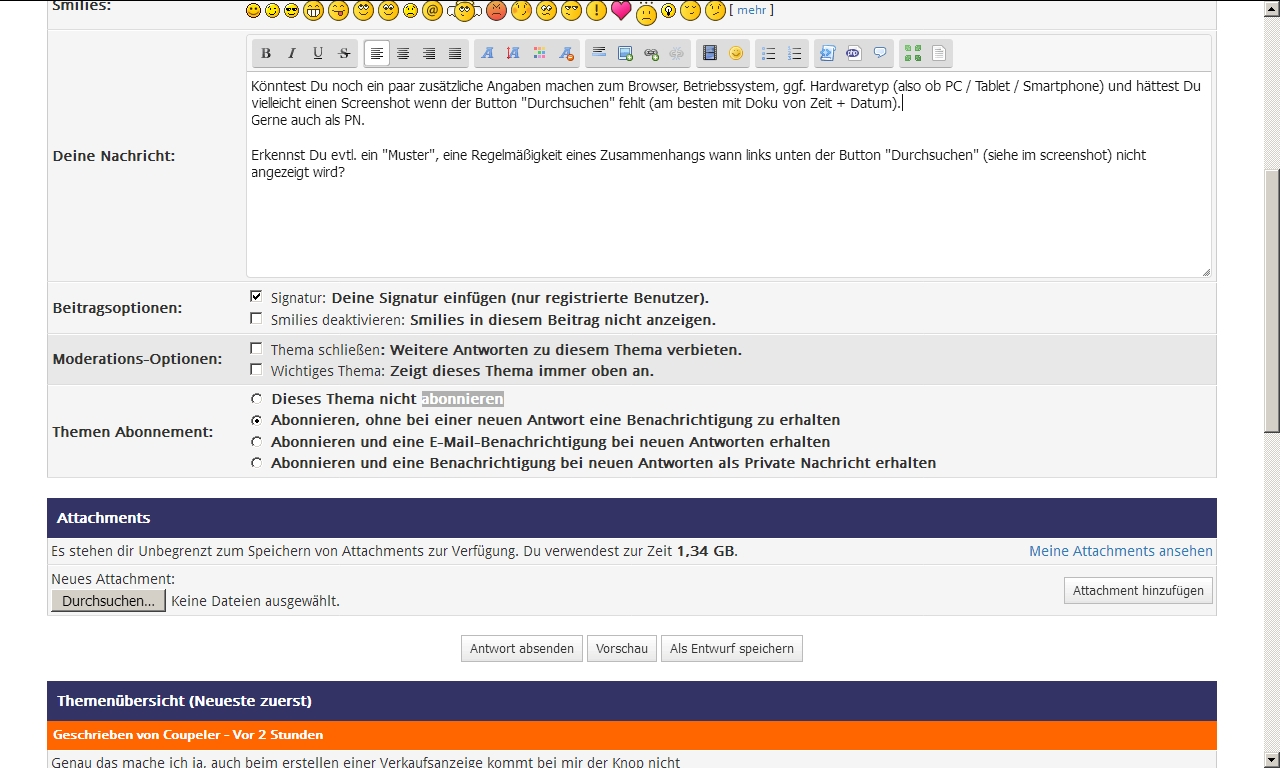1280x768 pixels.
Task: Choose subscription with E-Mail-Benachrichtigung
Action: pos(257,442)
